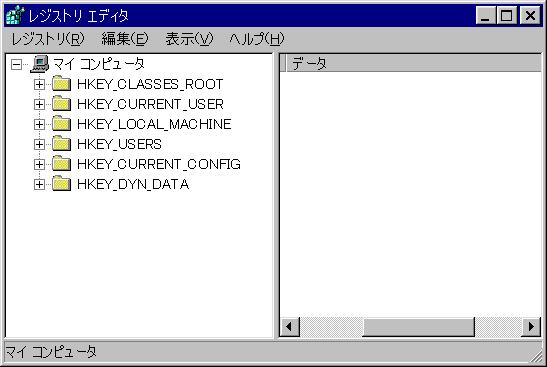This screenshot has height=367, width=547.
Task: Close the Registry Editor window
Action: pos(530,16)
